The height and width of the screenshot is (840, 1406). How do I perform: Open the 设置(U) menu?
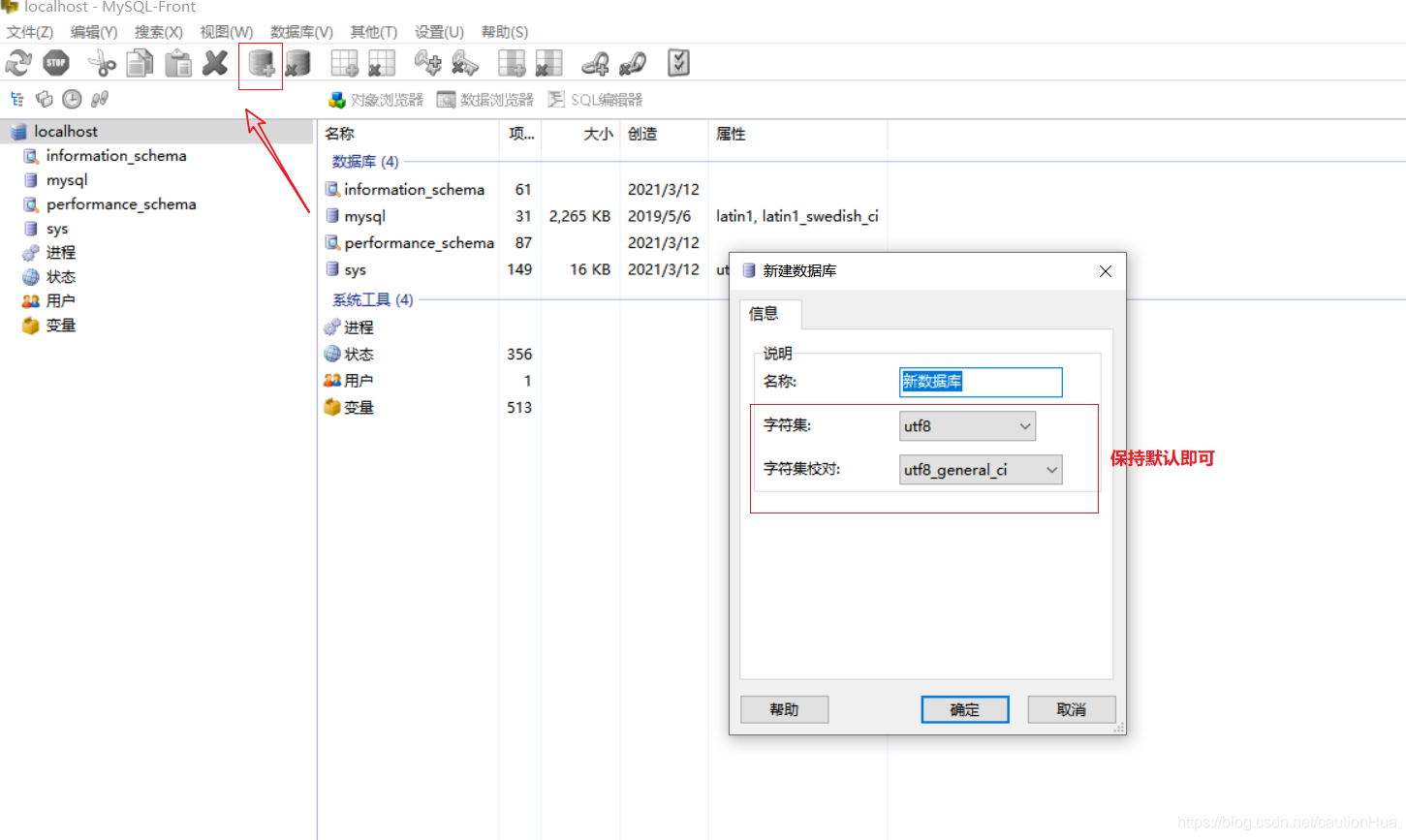click(439, 32)
